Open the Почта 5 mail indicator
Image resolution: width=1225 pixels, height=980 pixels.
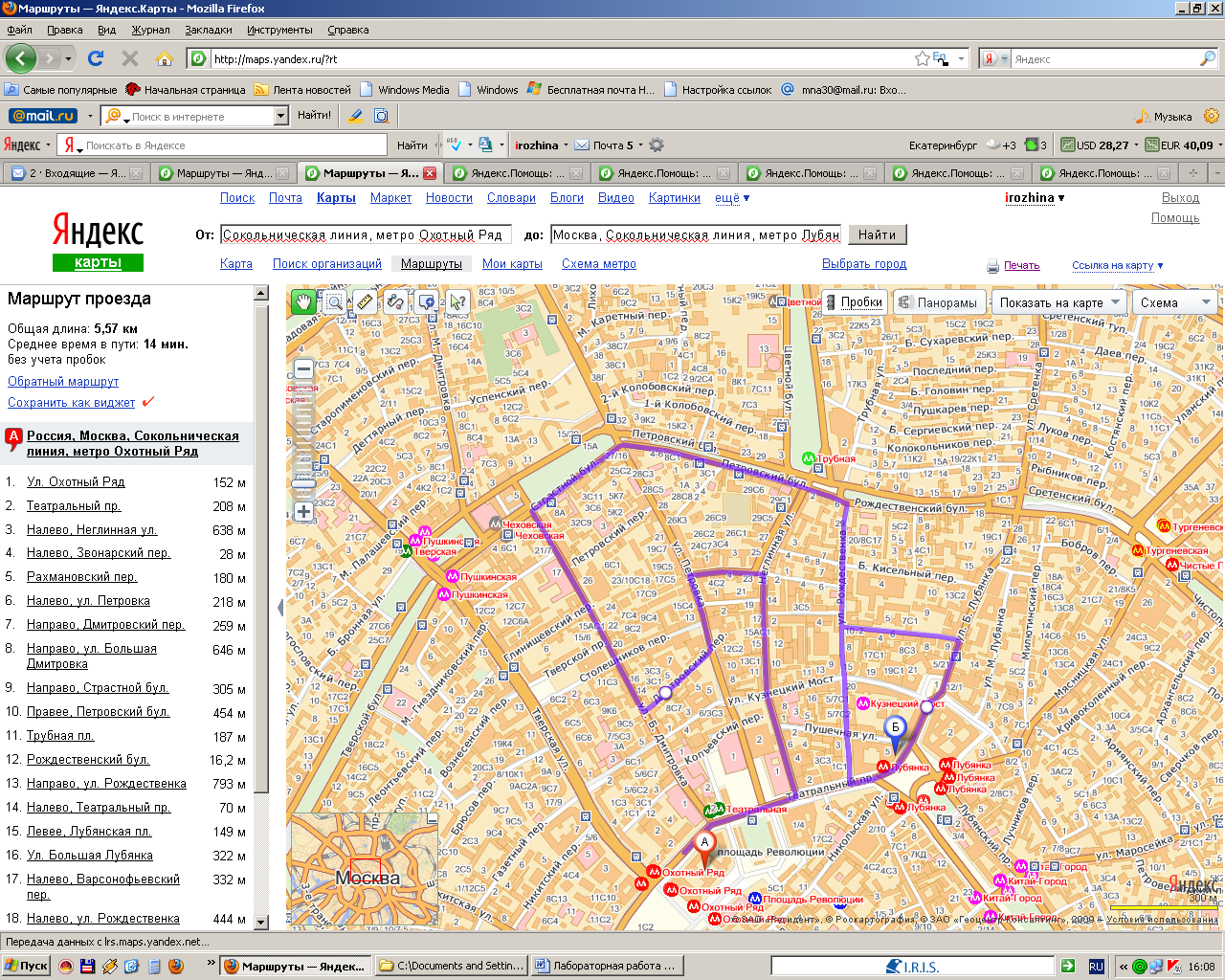click(608, 145)
